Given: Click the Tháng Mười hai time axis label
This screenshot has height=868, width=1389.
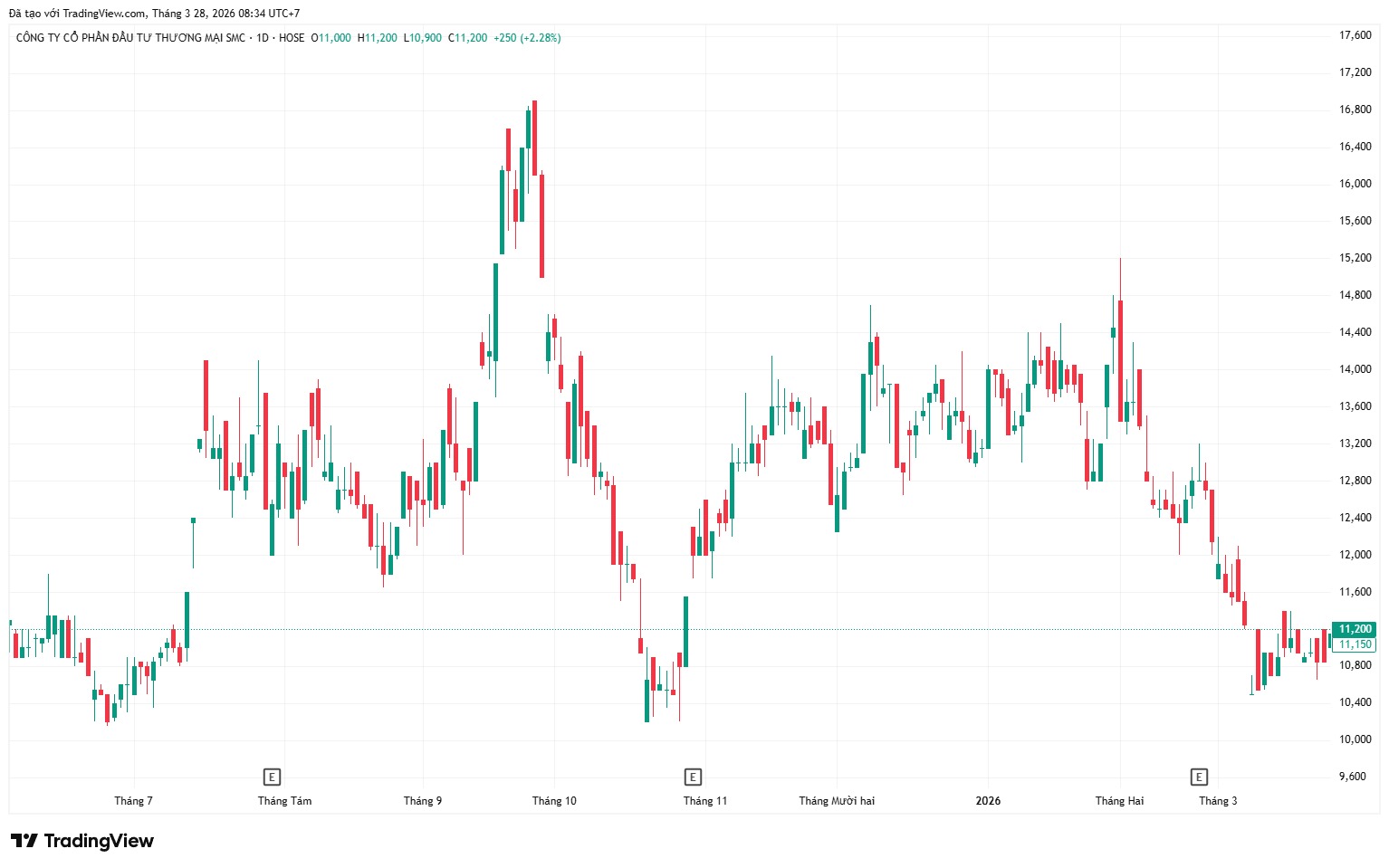Looking at the screenshot, I should click(x=837, y=801).
